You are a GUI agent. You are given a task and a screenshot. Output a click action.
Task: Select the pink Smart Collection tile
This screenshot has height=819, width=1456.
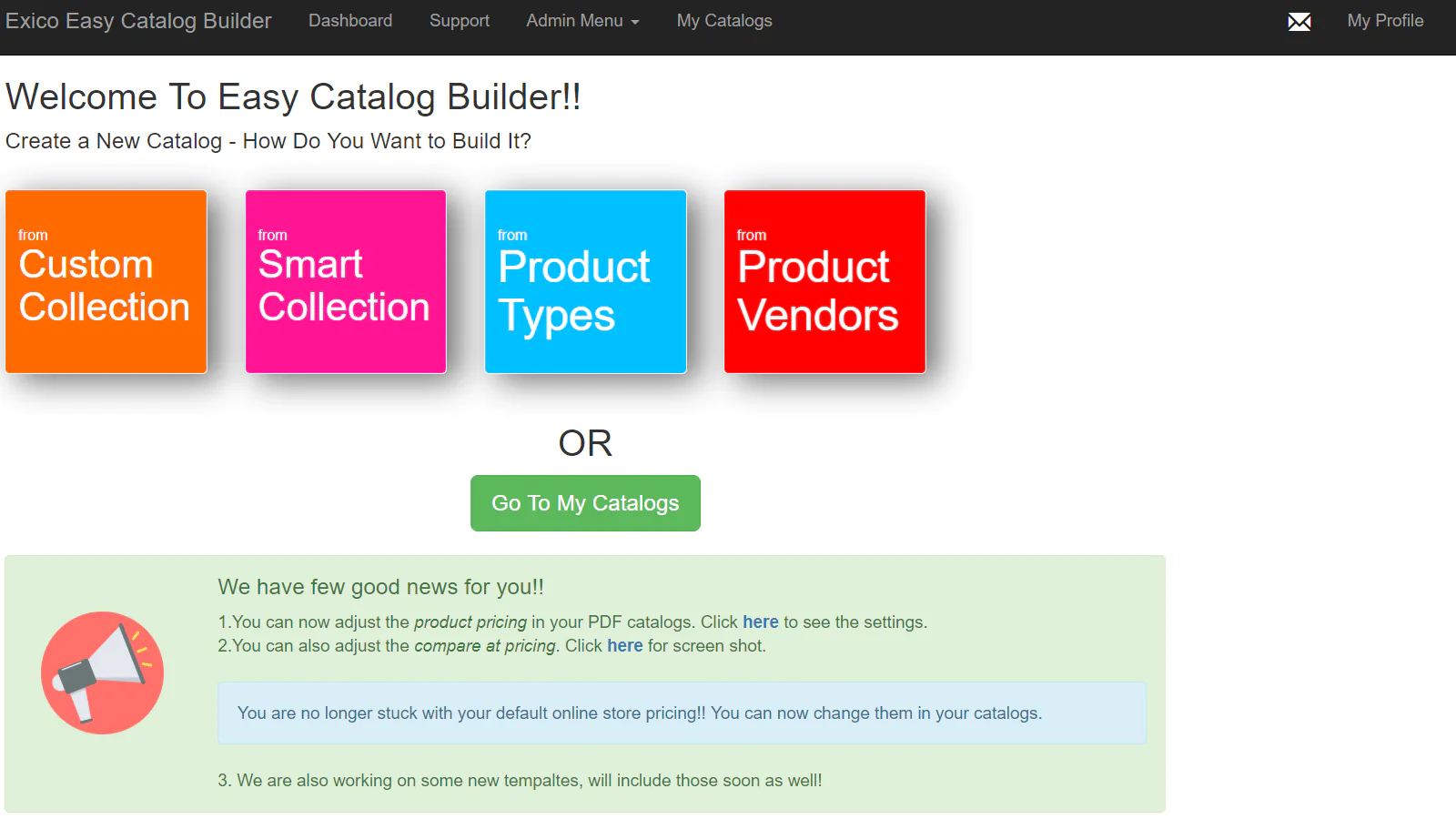346,281
